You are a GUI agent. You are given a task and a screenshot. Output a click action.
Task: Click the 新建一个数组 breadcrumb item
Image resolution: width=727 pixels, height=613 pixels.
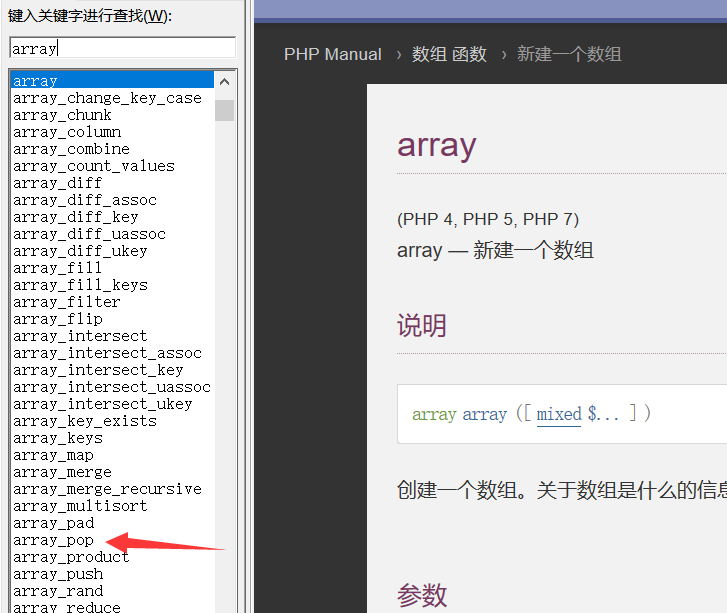(x=569, y=54)
